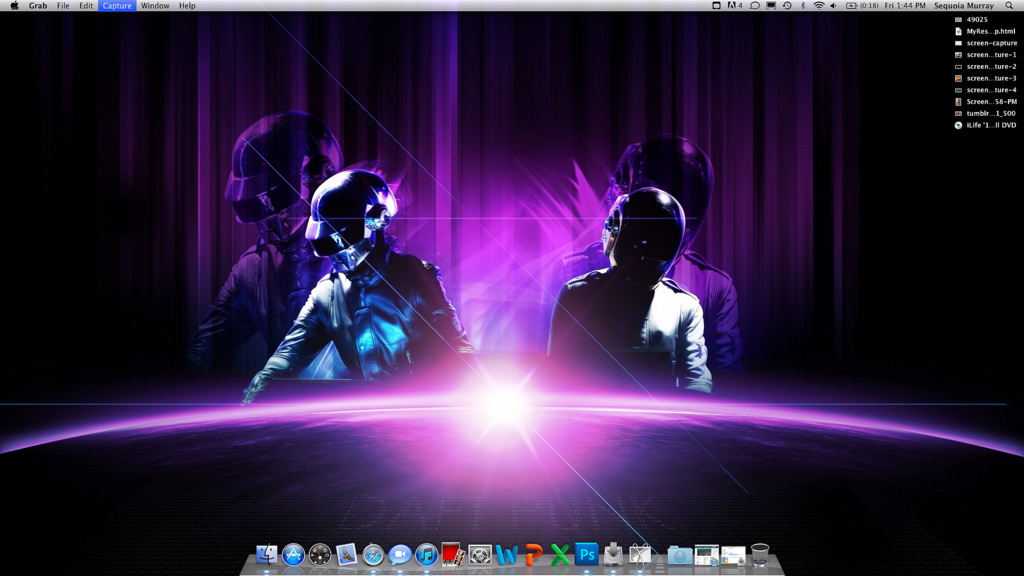Open iChat bubble icon in Dock

(400, 555)
